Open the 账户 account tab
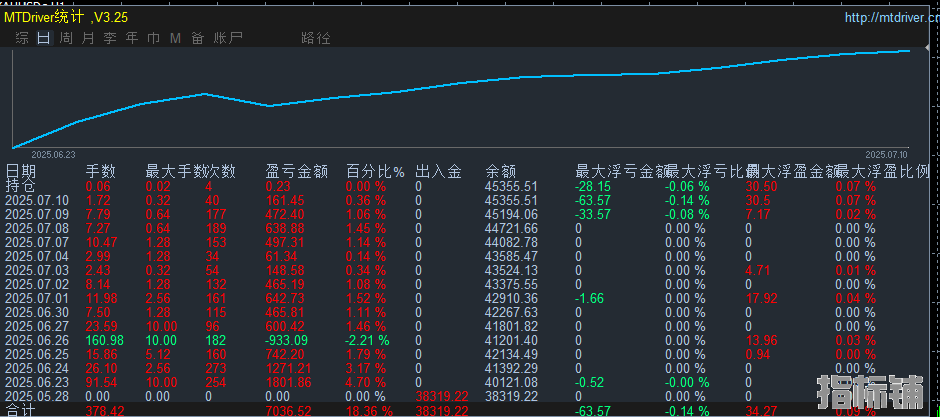Screen dimensions: 940x417 (x=228, y=38)
